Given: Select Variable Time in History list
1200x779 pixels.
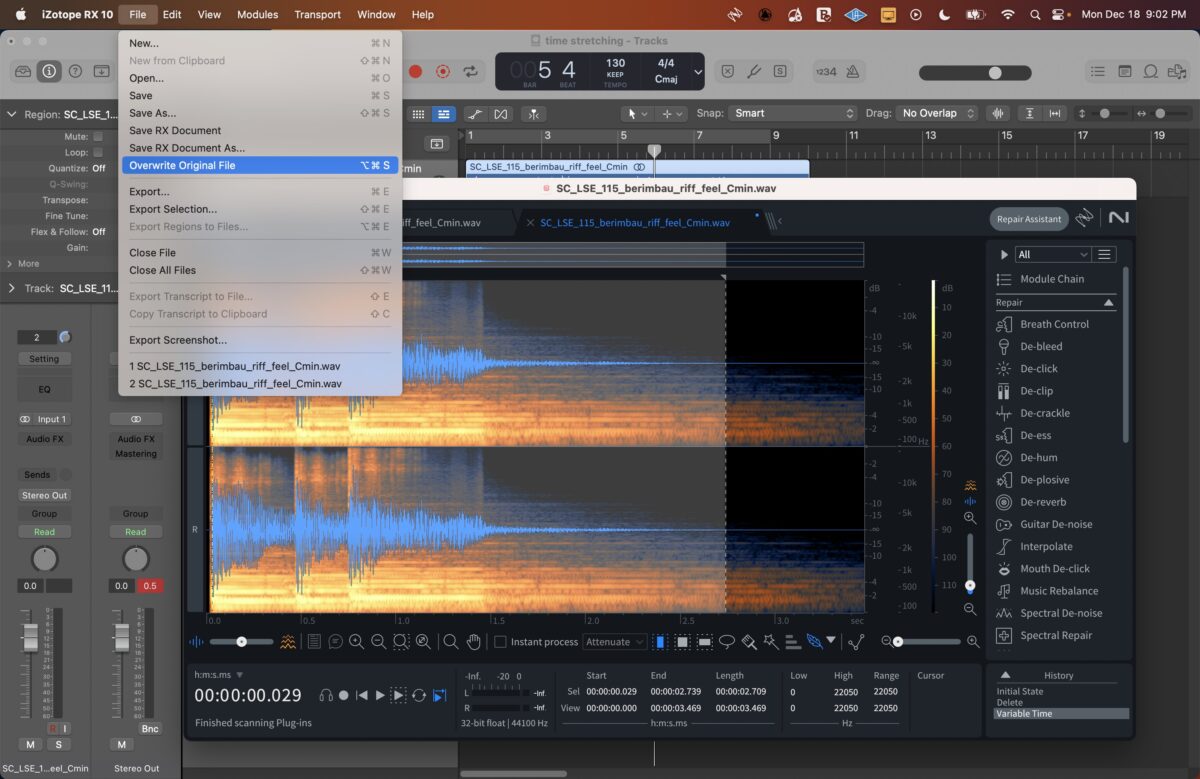Looking at the screenshot, I should coord(1061,714).
